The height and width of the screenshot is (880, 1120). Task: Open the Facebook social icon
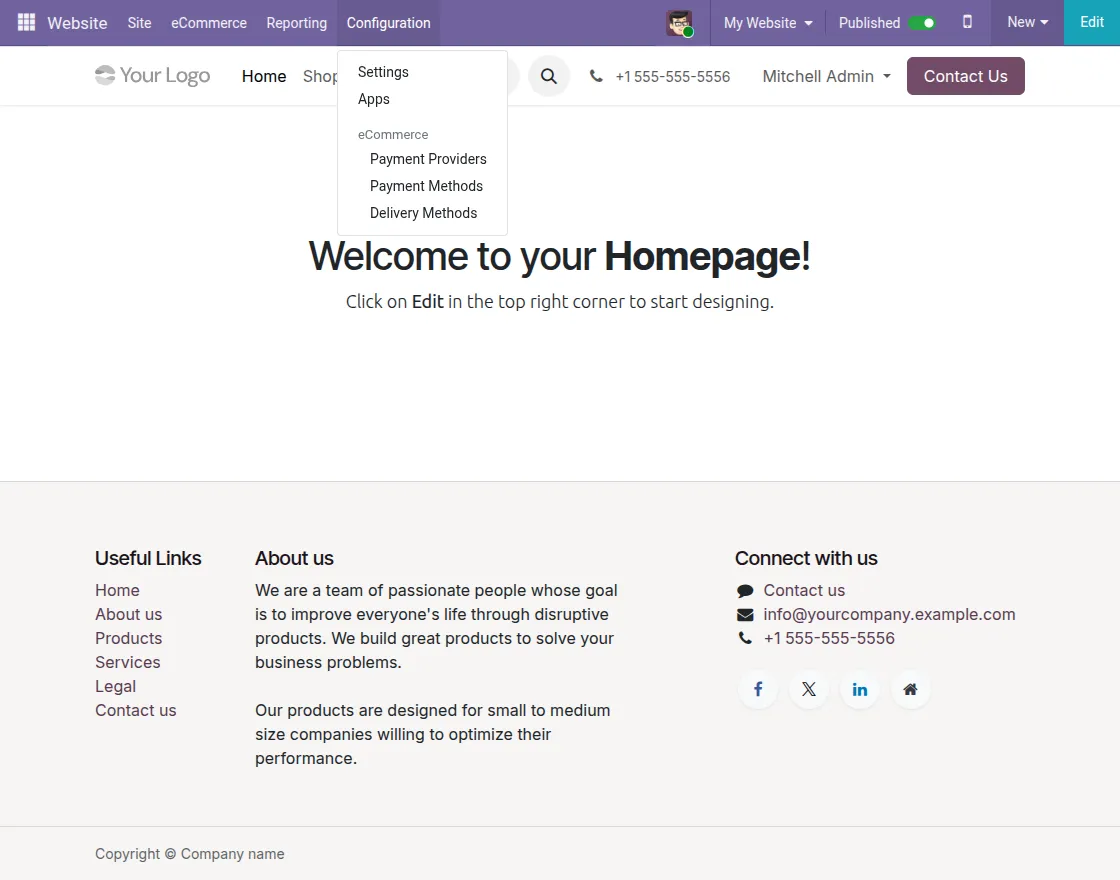tap(758, 689)
